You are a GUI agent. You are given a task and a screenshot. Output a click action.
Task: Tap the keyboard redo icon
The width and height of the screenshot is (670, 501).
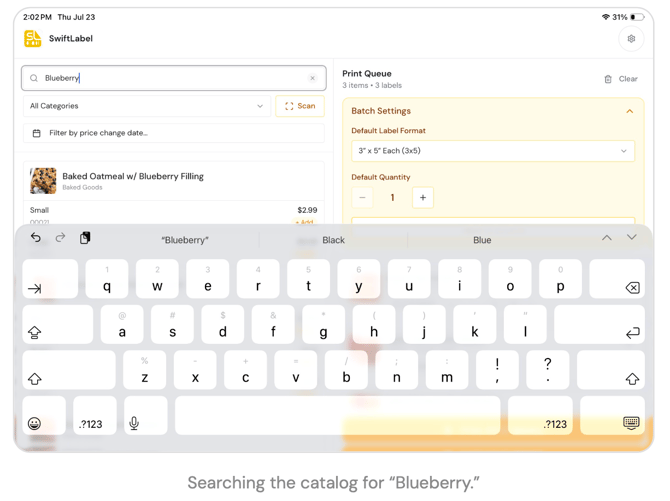click(x=60, y=237)
